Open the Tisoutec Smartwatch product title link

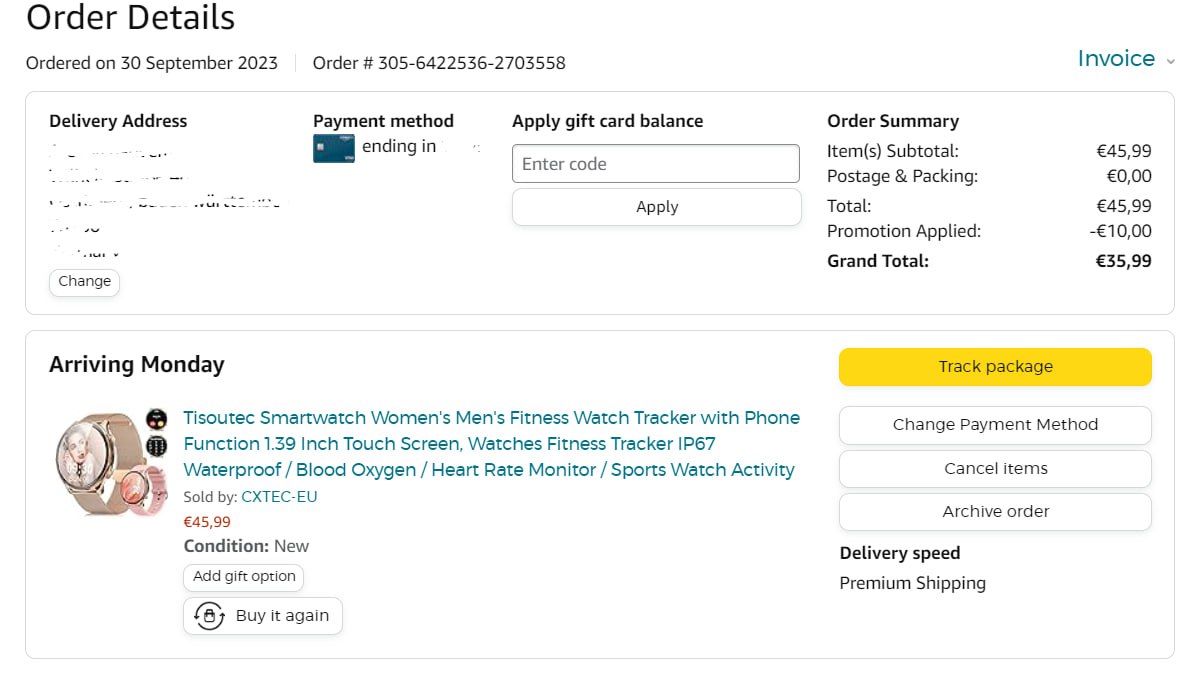click(x=490, y=443)
